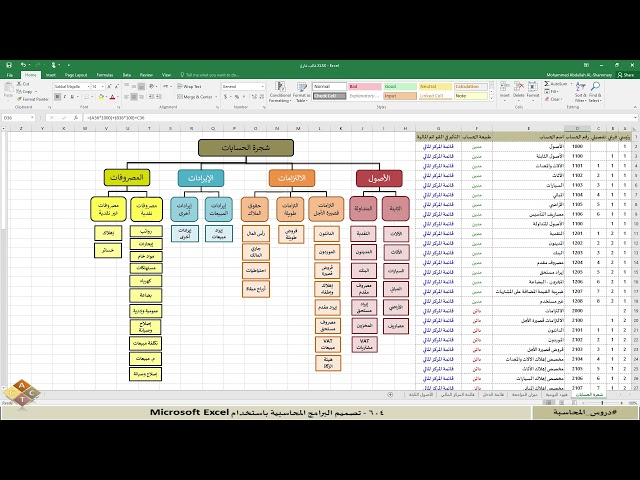The width and height of the screenshot is (640, 480).
Task: Open the قائمة الدخل sheet tab
Action: (x=493, y=395)
